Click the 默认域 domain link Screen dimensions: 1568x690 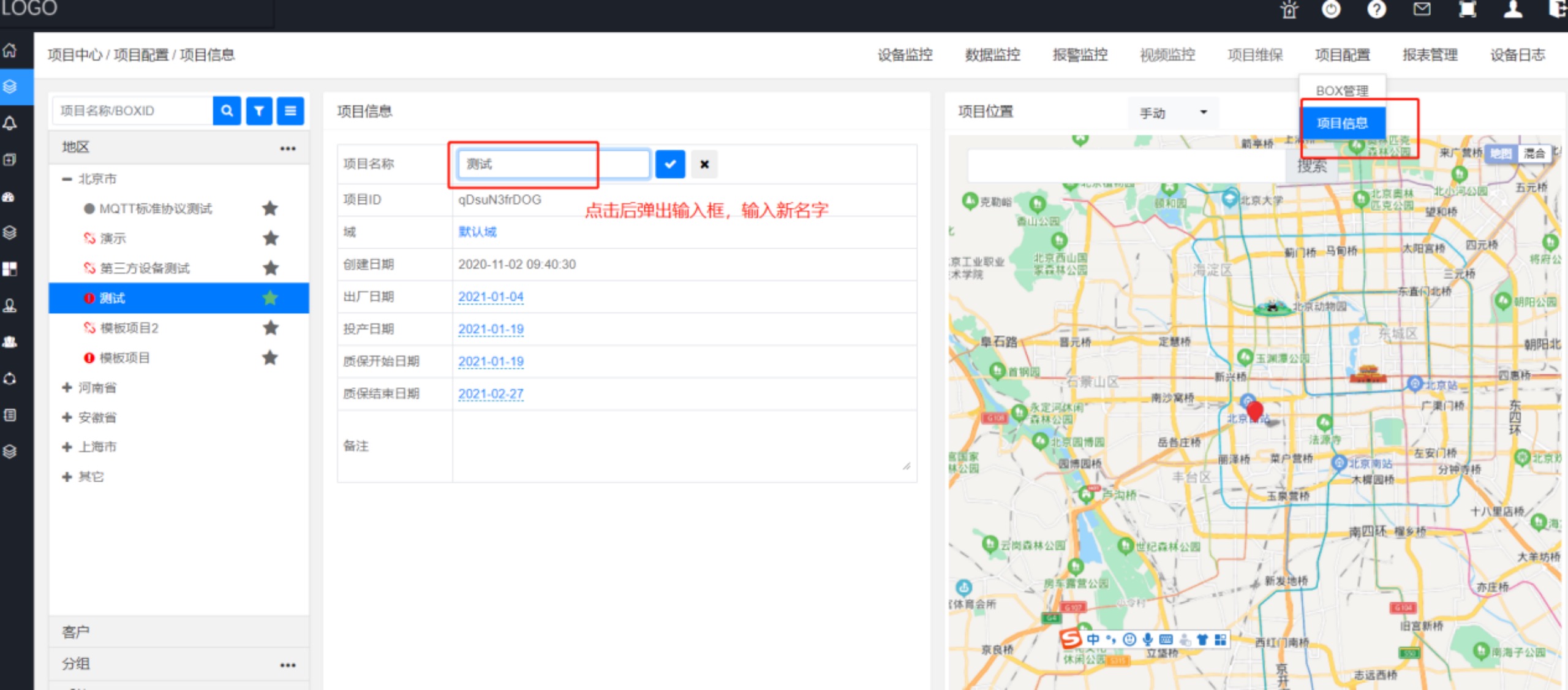[477, 232]
